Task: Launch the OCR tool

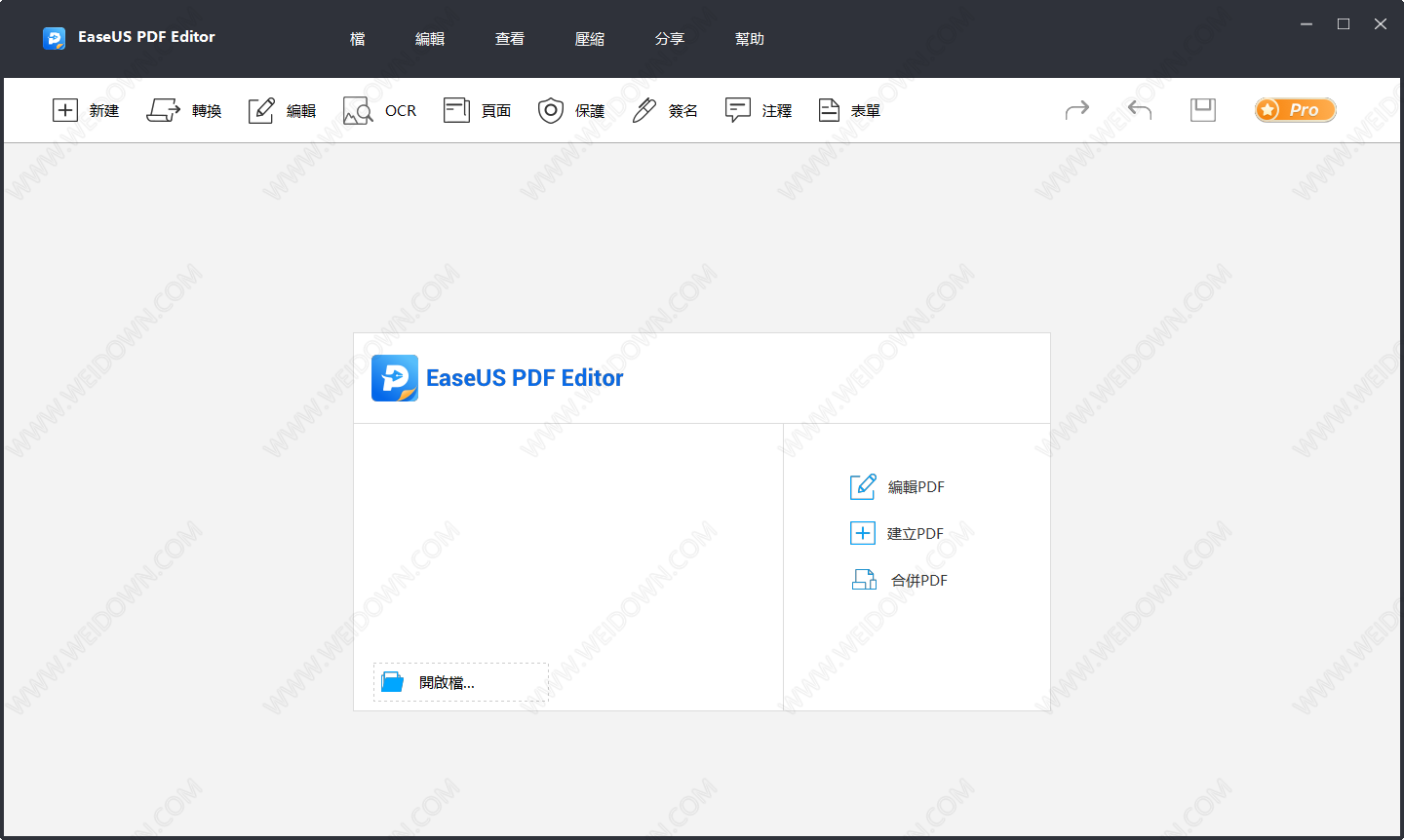Action: coord(379,110)
